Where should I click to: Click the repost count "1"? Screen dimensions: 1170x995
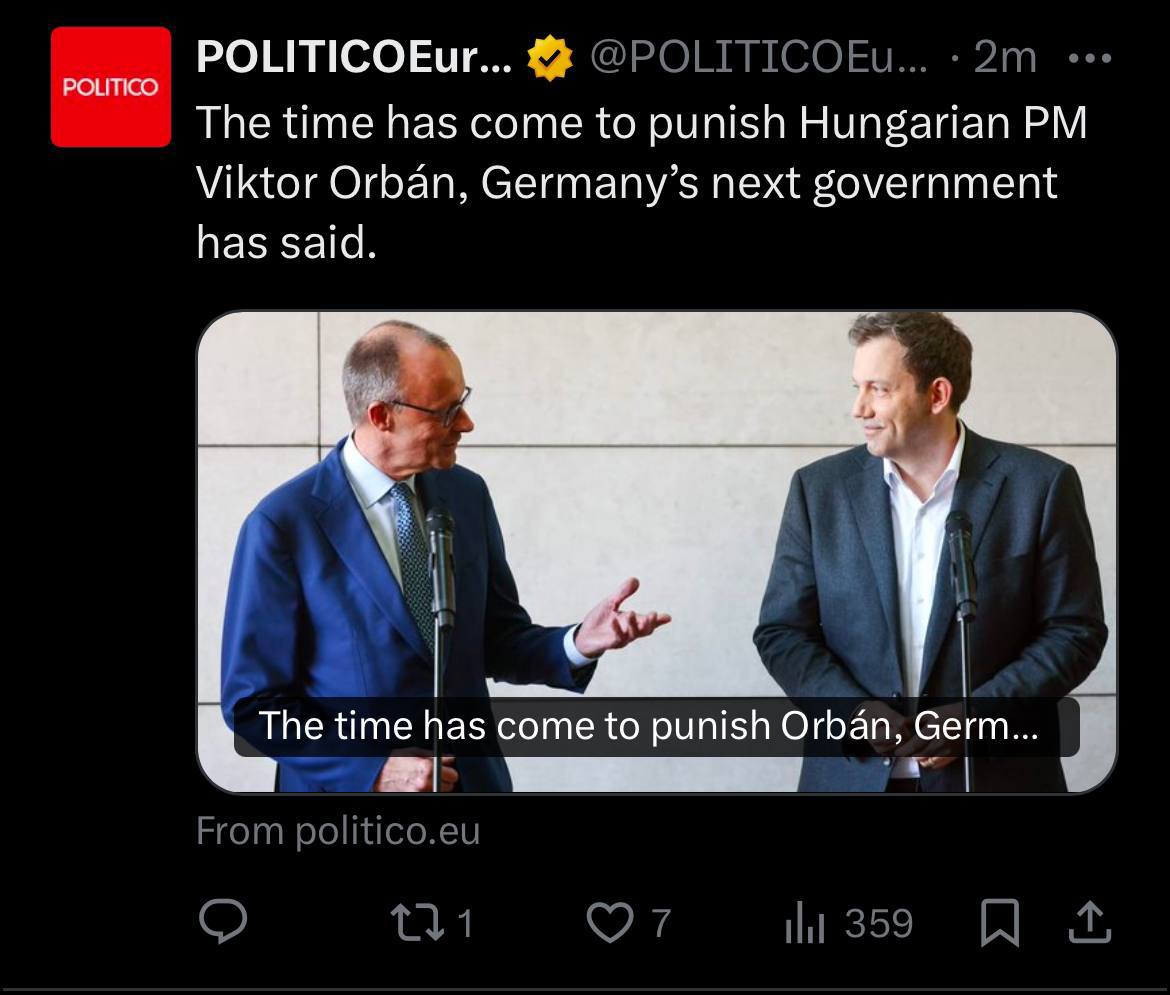464,922
